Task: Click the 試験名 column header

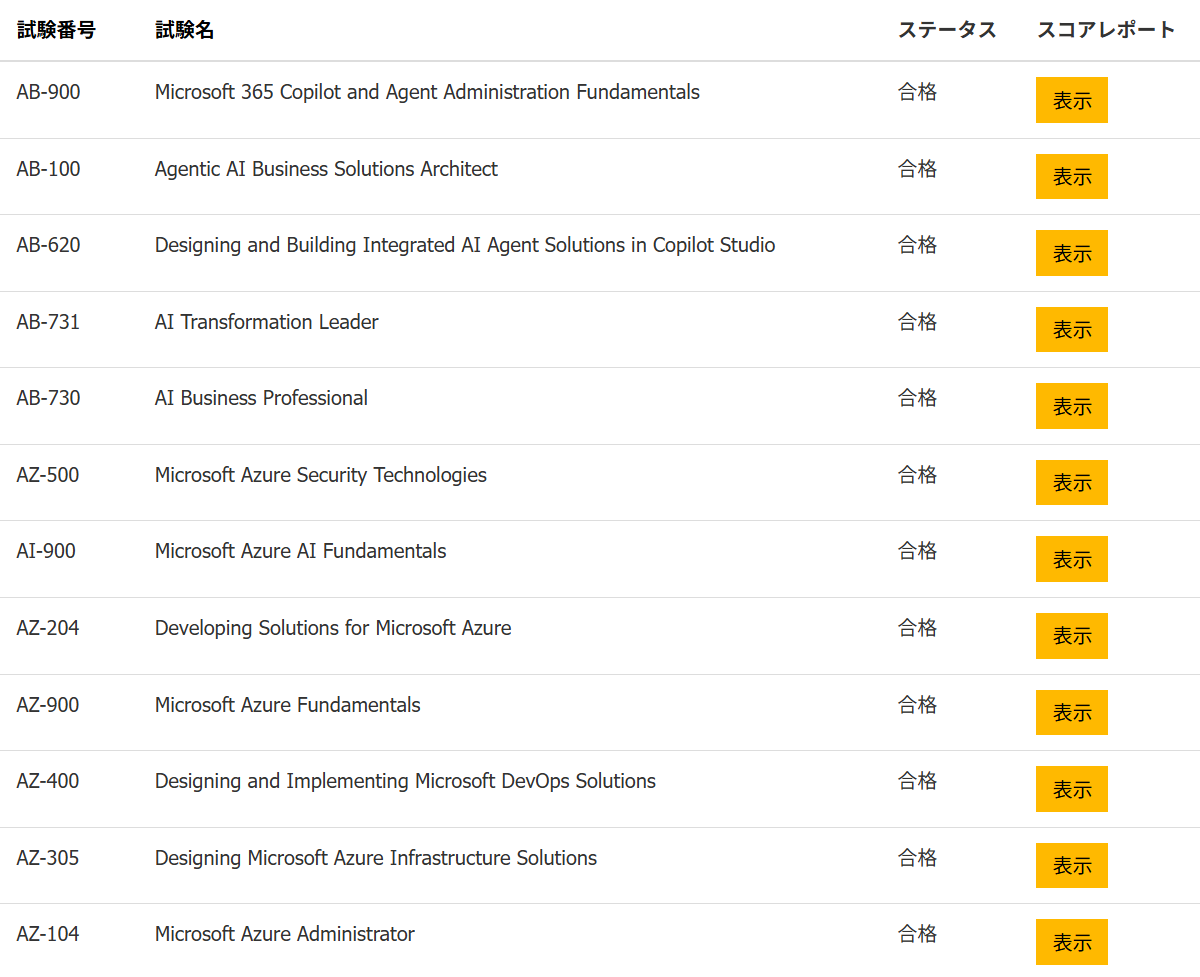Action: point(185,30)
